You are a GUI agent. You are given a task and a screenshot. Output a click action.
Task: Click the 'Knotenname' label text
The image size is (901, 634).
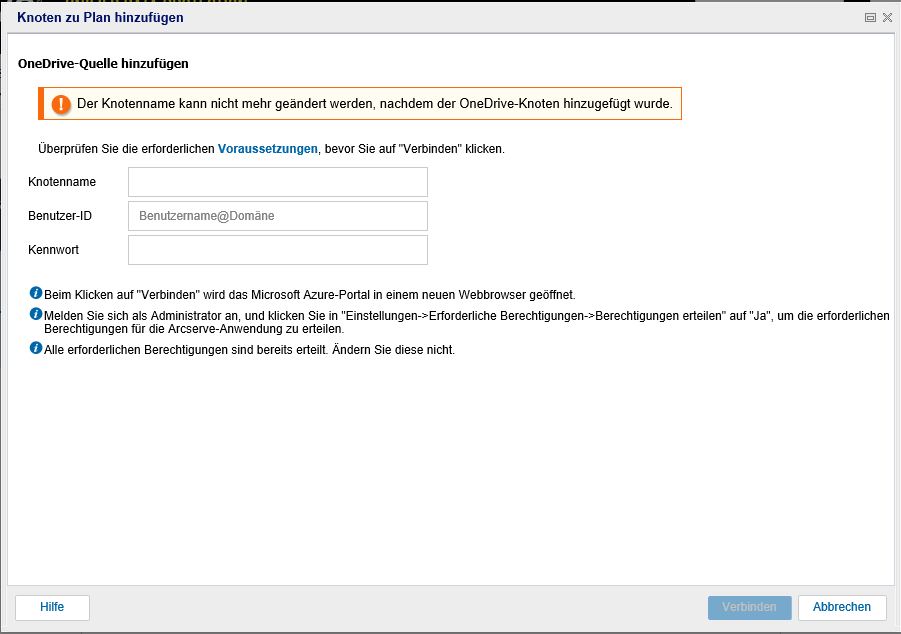pos(62,182)
